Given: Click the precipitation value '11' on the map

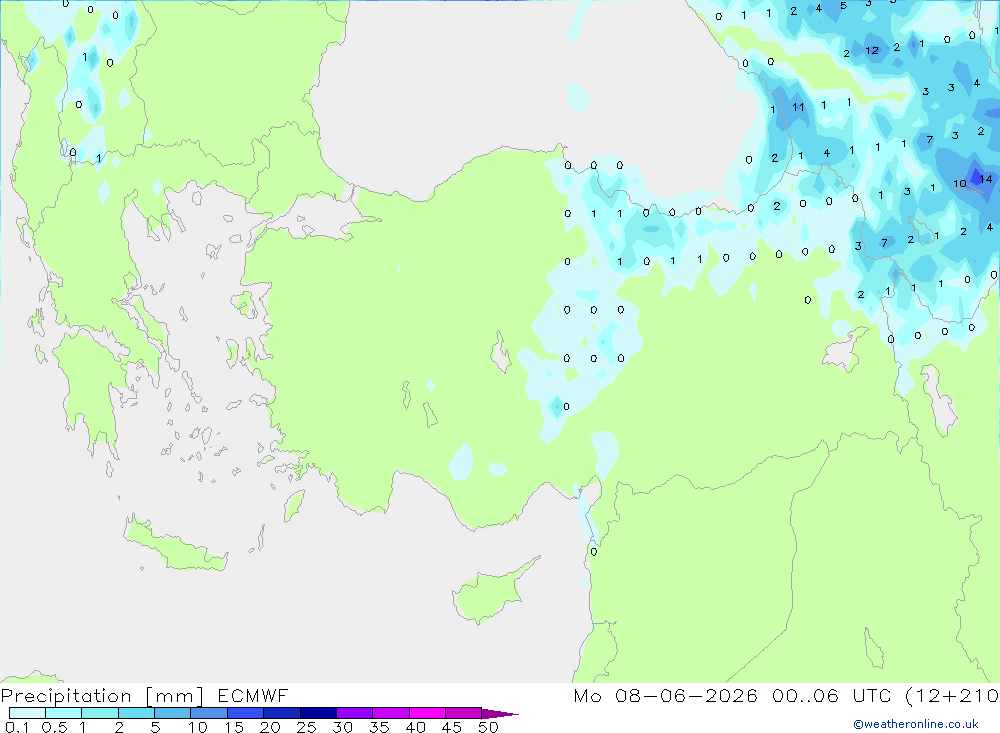Looking at the screenshot, I should (x=798, y=107).
